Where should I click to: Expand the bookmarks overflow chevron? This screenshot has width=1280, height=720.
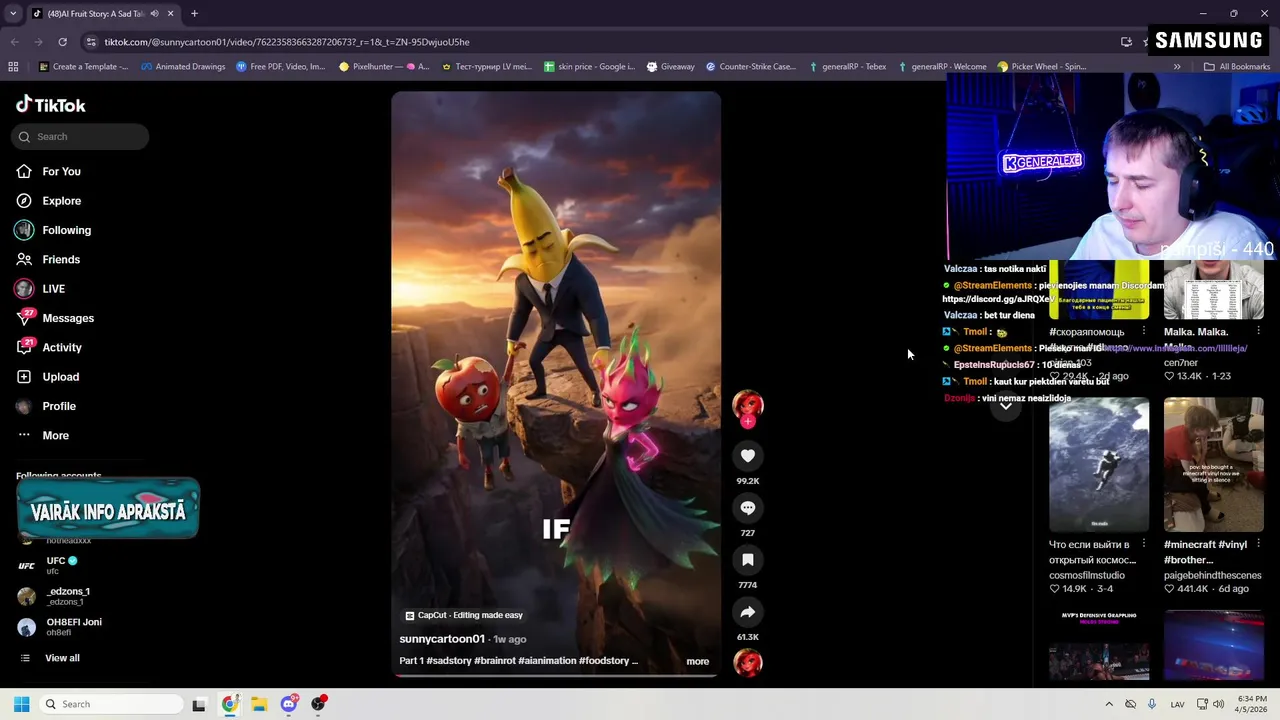point(1177,67)
